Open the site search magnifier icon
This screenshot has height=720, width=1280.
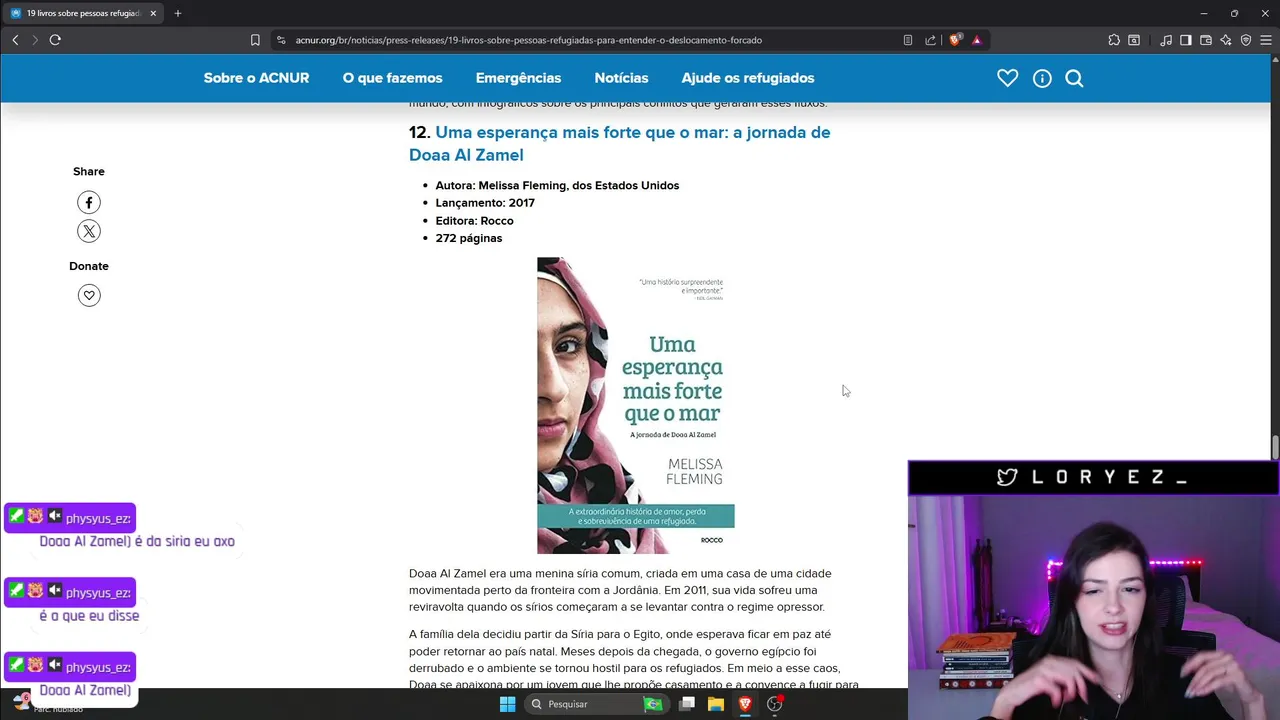(1074, 78)
